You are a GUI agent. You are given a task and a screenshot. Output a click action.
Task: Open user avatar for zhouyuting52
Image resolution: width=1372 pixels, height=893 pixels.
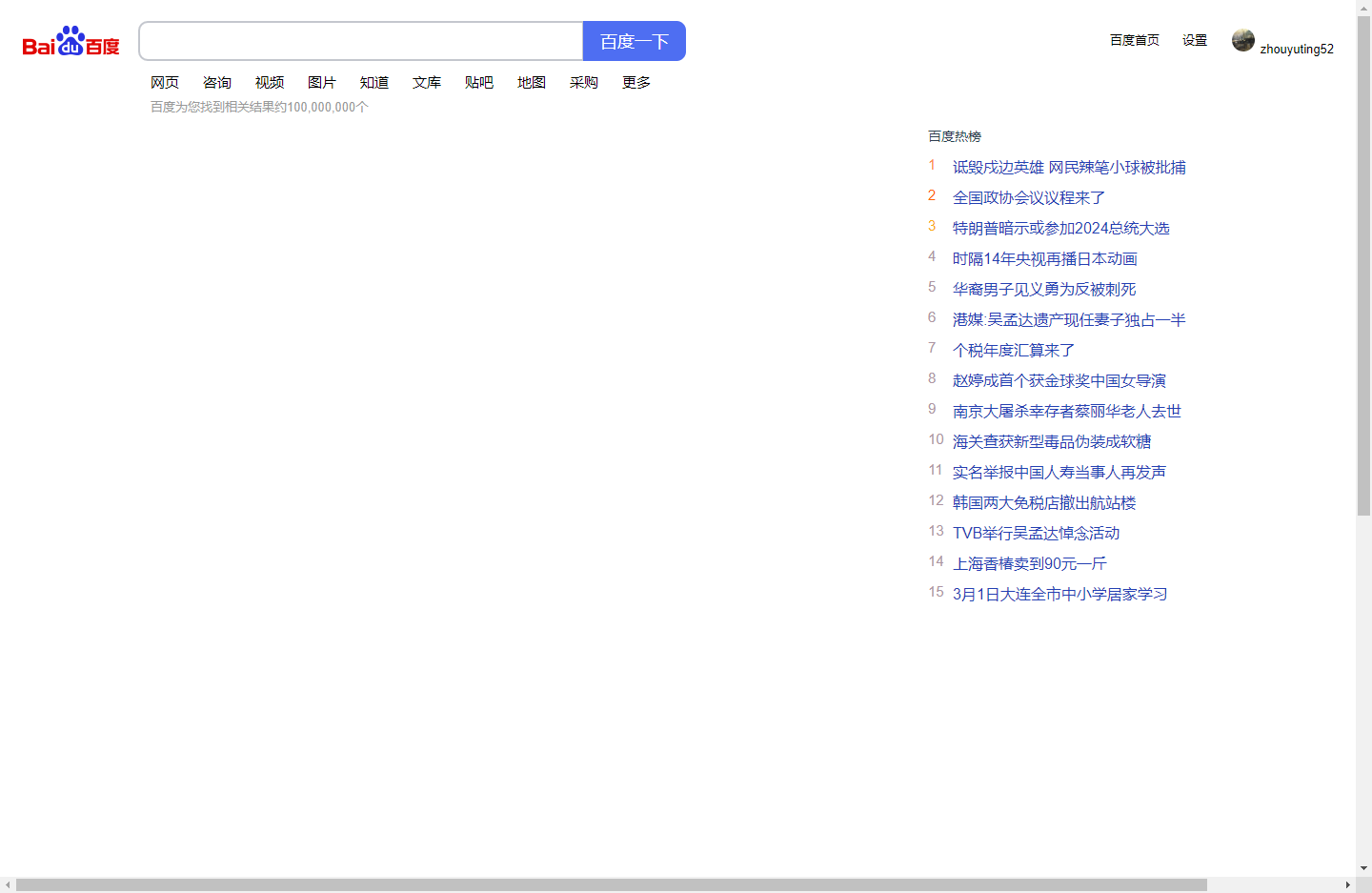pyautogui.click(x=1243, y=40)
